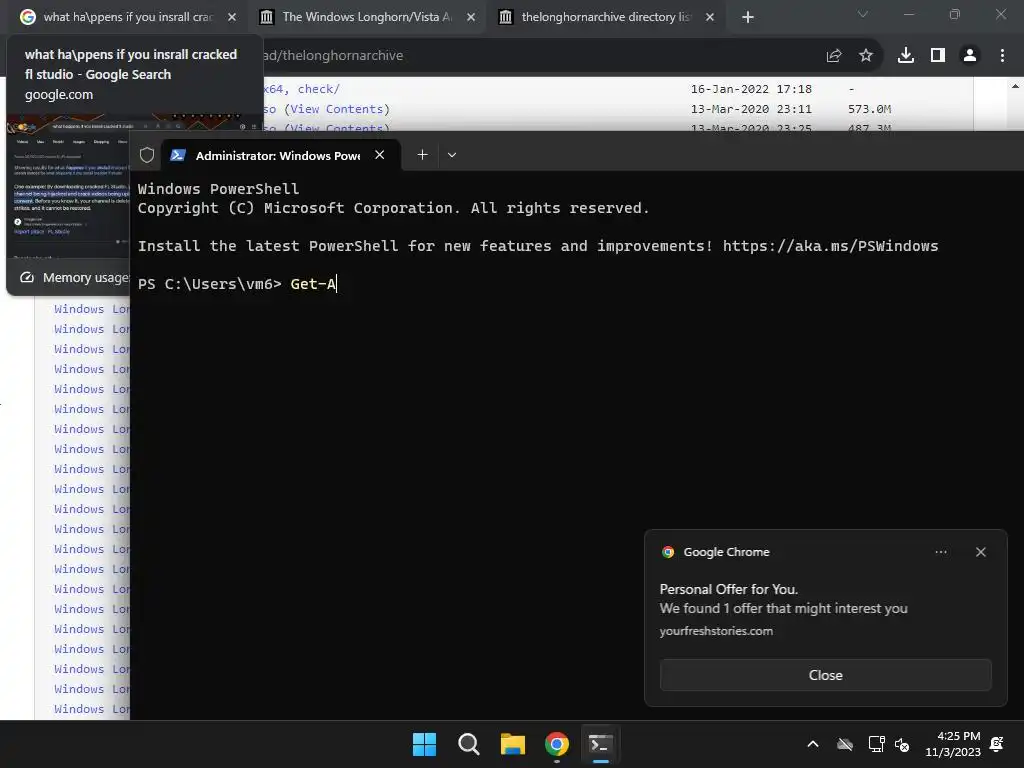The width and height of the screenshot is (1024, 768).
Task: Open Google Chrome from taskbar
Action: click(556, 744)
